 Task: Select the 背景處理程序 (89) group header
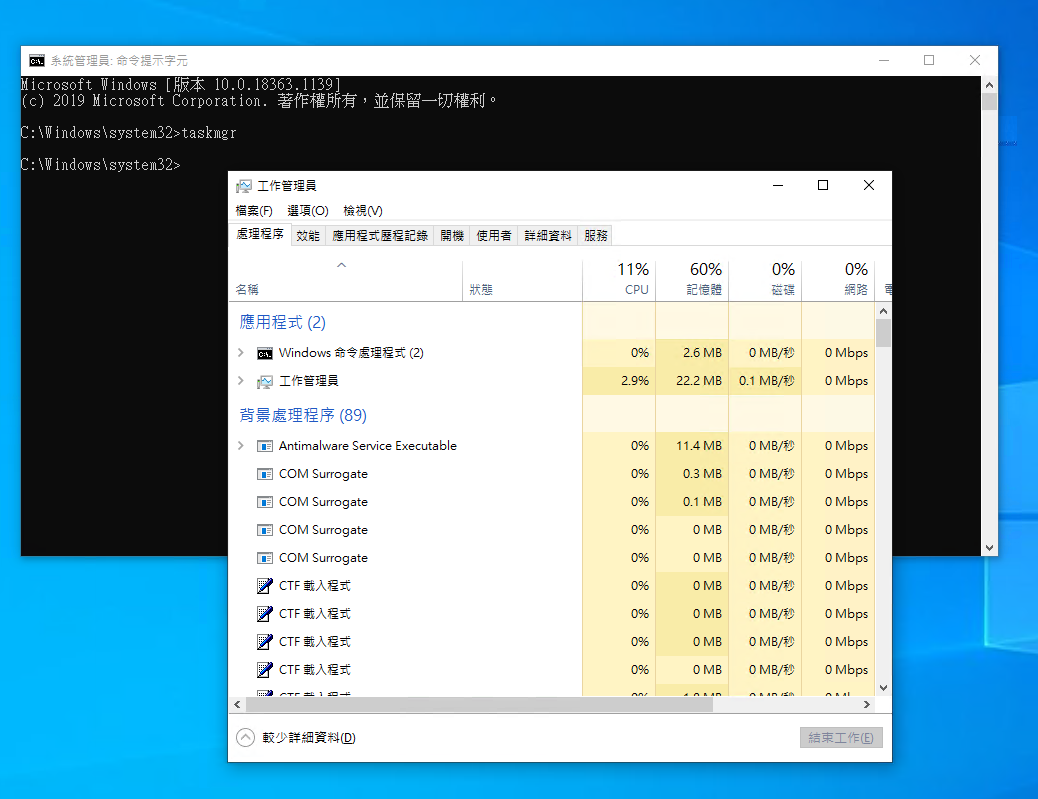(x=303, y=415)
